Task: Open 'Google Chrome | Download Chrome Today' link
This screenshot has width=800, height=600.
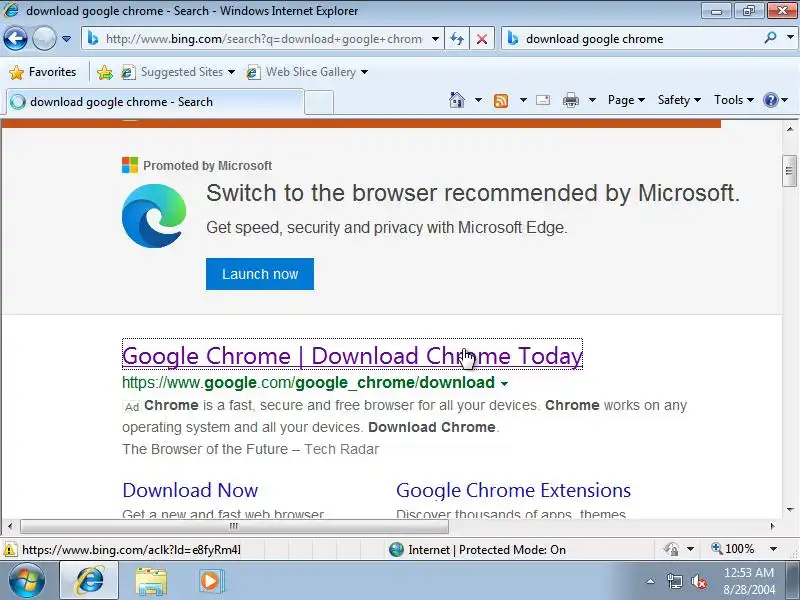Action: [x=352, y=355]
